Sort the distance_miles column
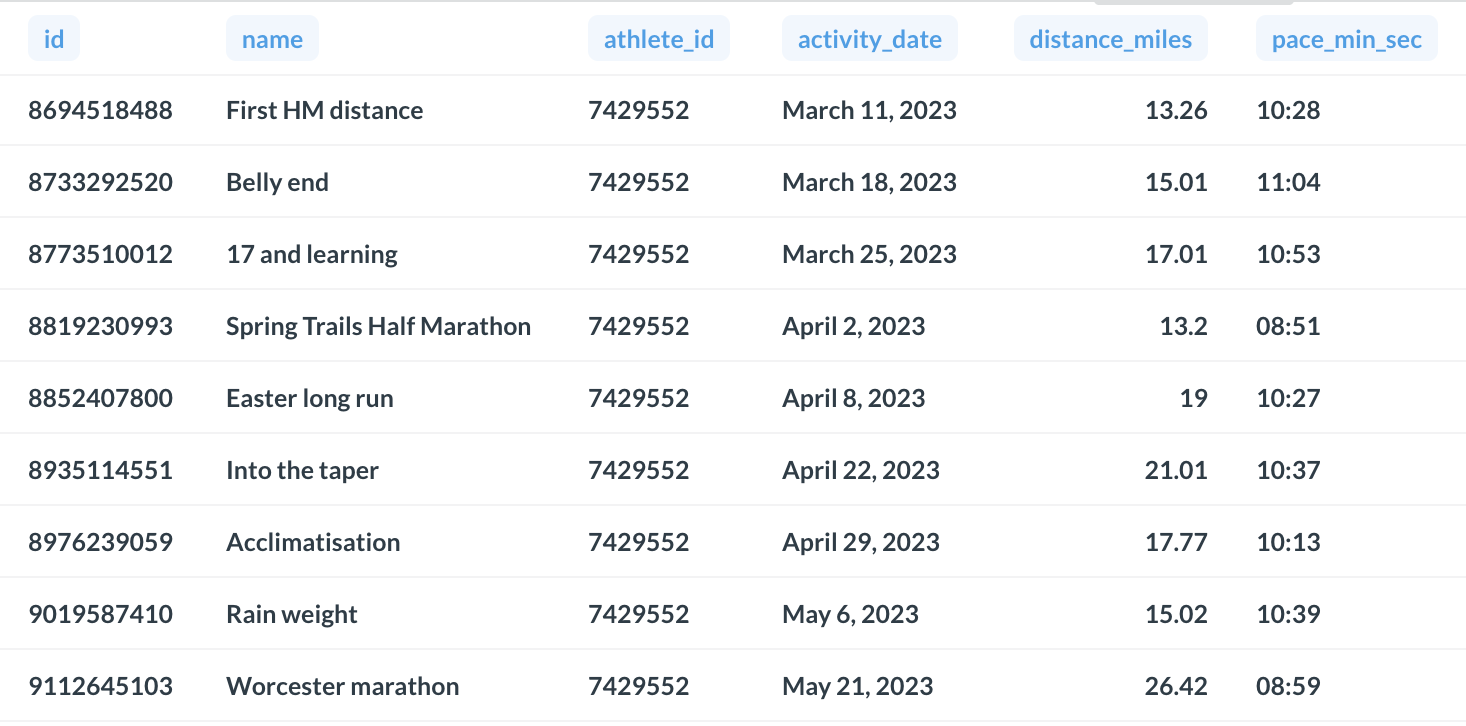Screen dimensions: 1466x726 coord(1110,38)
